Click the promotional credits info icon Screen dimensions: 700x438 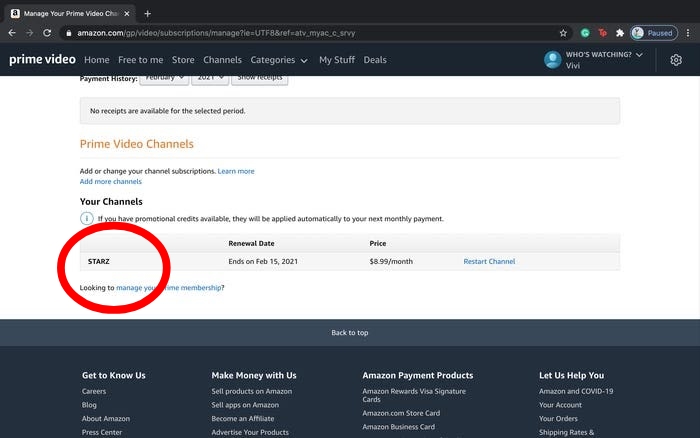tap(86, 218)
